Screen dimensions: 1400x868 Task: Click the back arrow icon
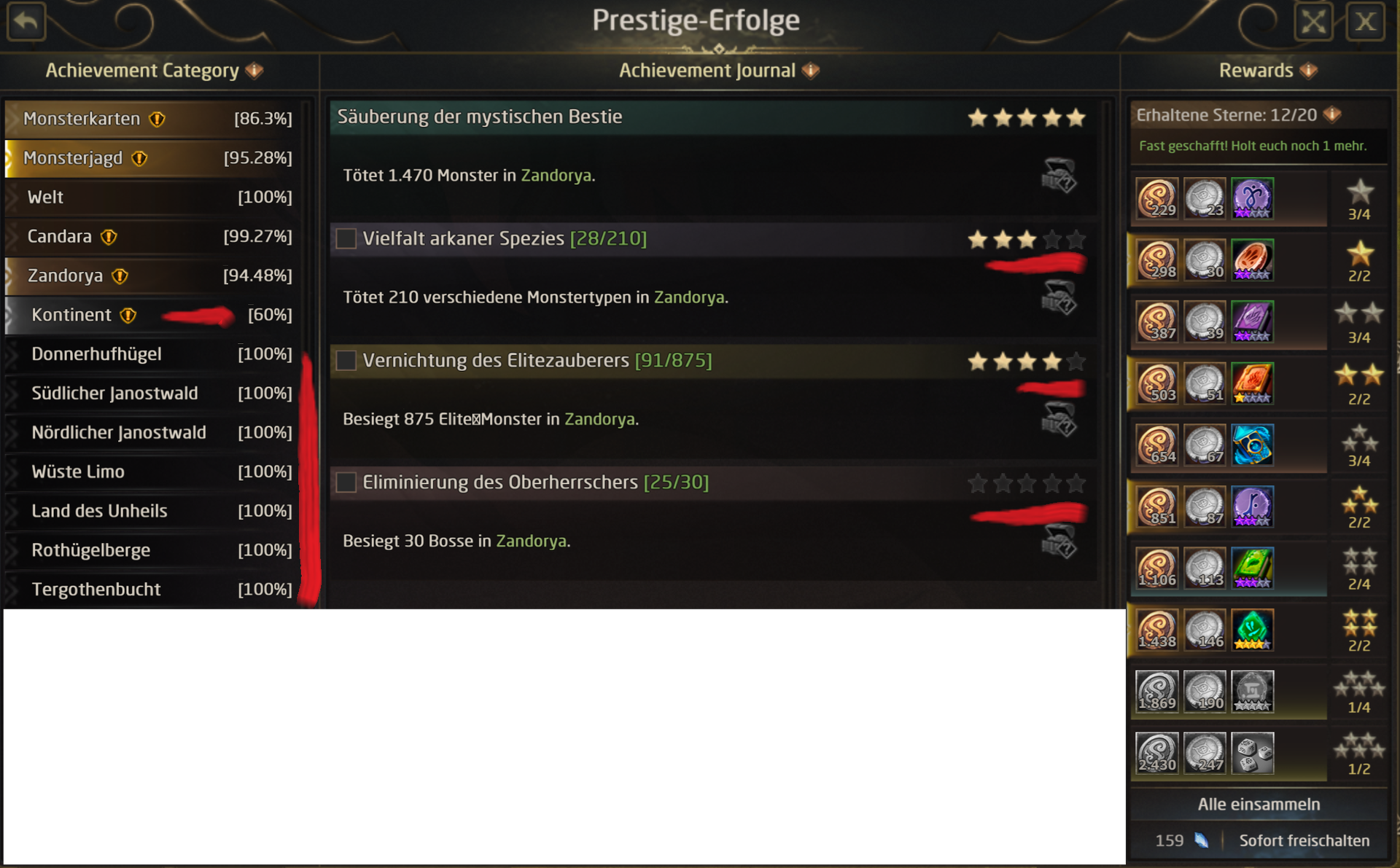[26, 21]
